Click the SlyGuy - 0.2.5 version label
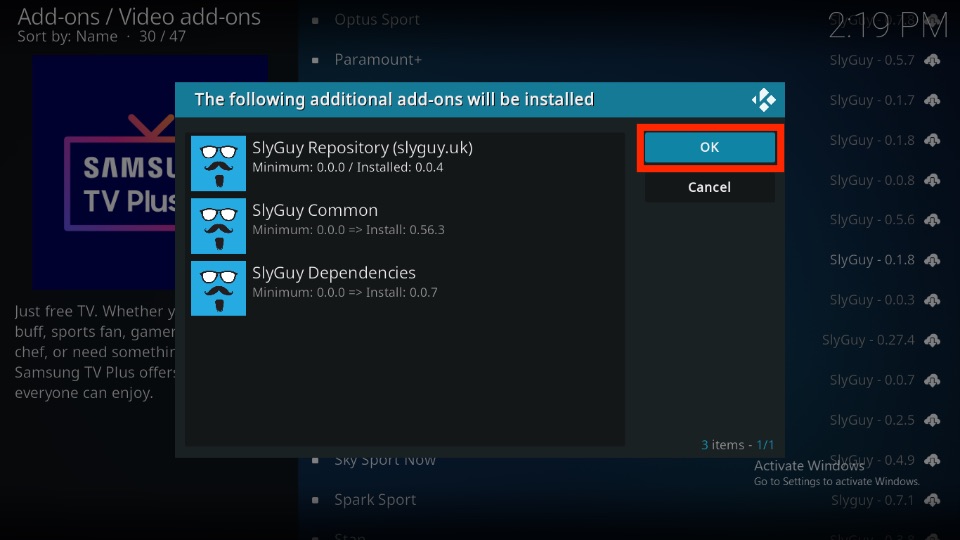Viewport: 960px width, 540px height. pyautogui.click(x=872, y=420)
